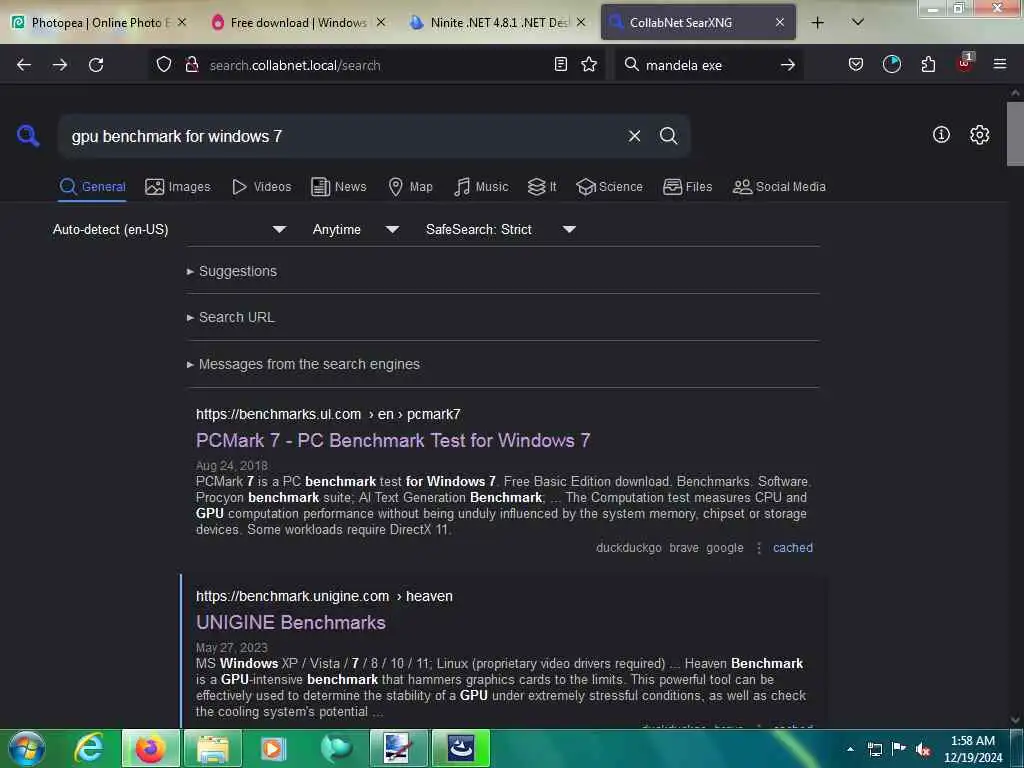The image size is (1024, 768).
Task: Open Anytime time range dropdown
Action: pyautogui.click(x=355, y=229)
